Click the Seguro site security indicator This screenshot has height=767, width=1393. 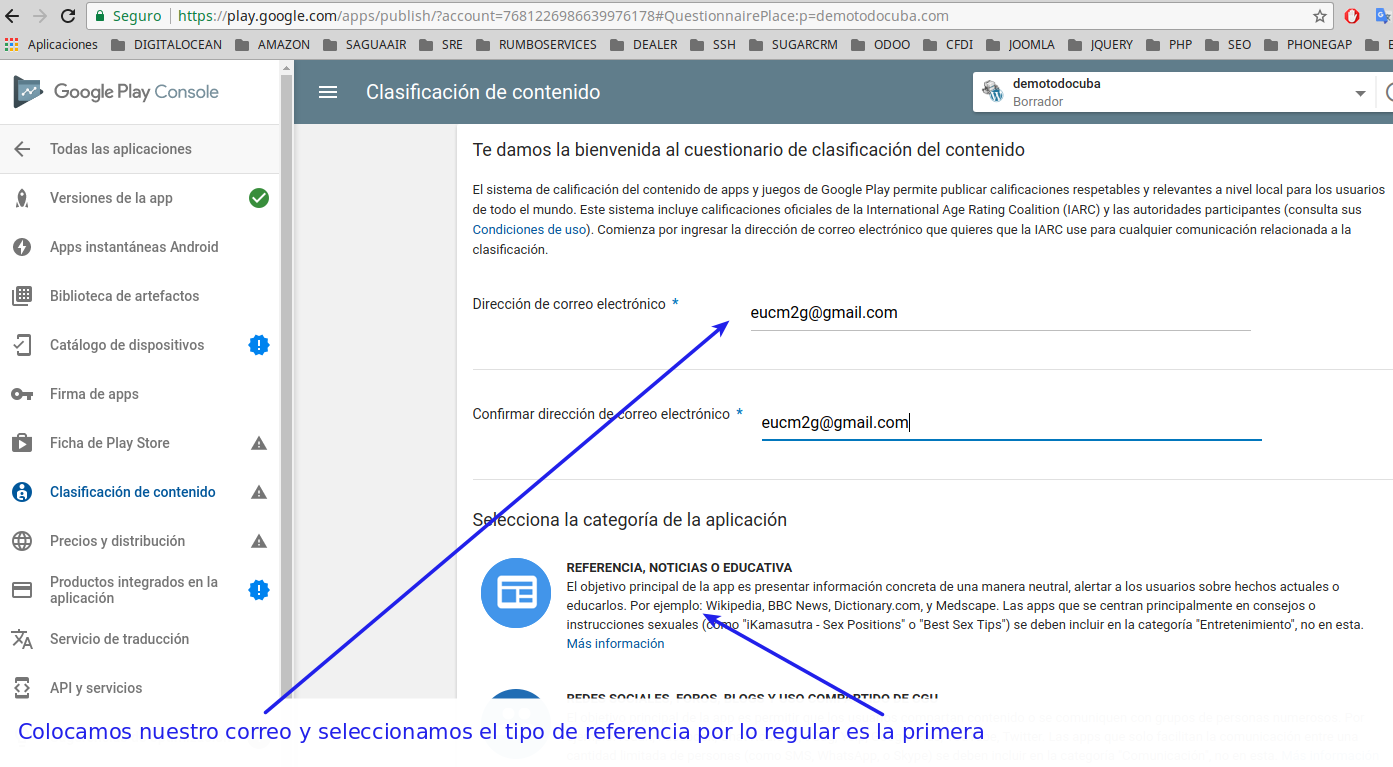pos(128,16)
